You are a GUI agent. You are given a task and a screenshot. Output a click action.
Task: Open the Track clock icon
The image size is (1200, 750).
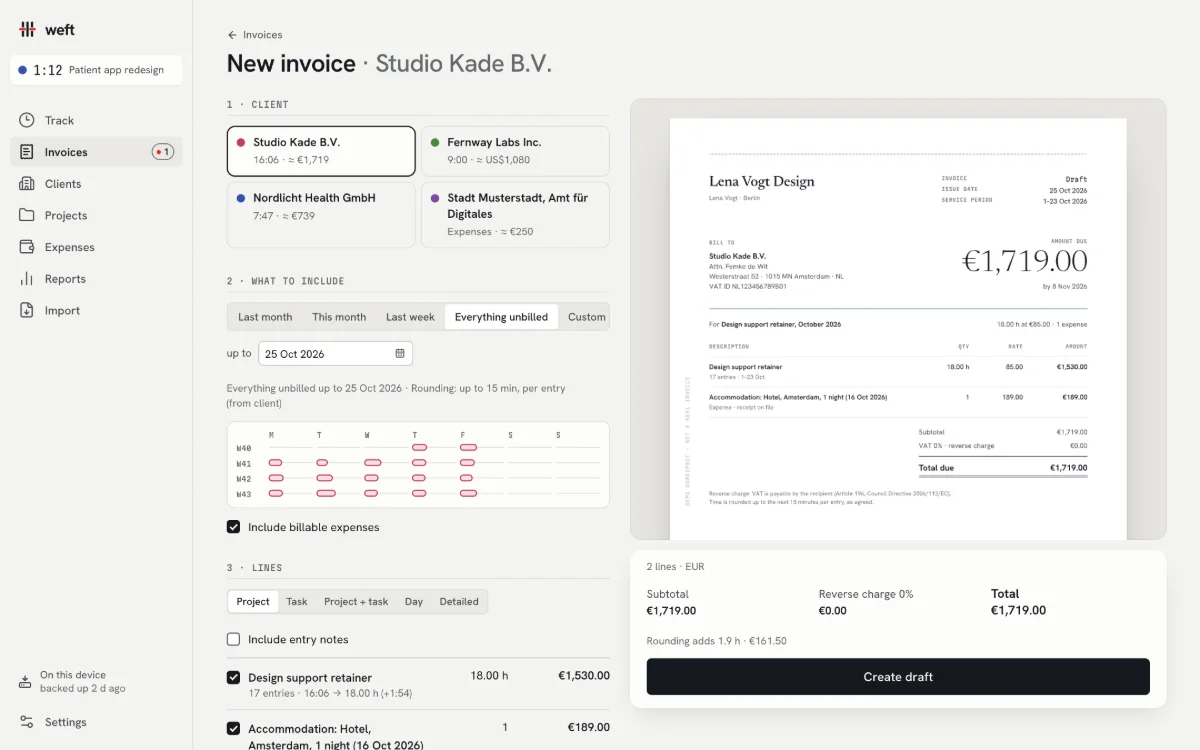(27, 120)
